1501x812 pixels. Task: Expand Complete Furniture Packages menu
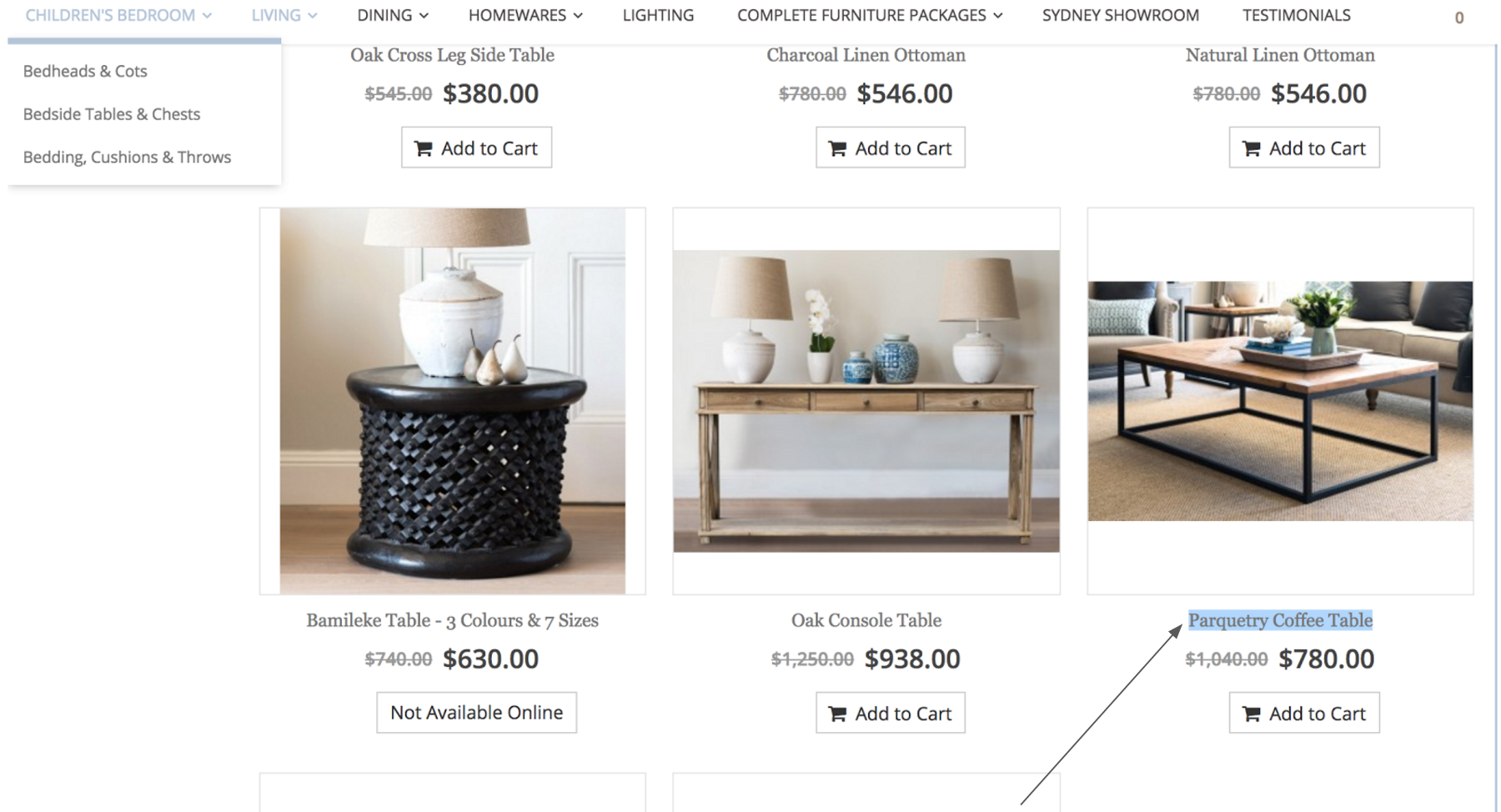coord(870,15)
